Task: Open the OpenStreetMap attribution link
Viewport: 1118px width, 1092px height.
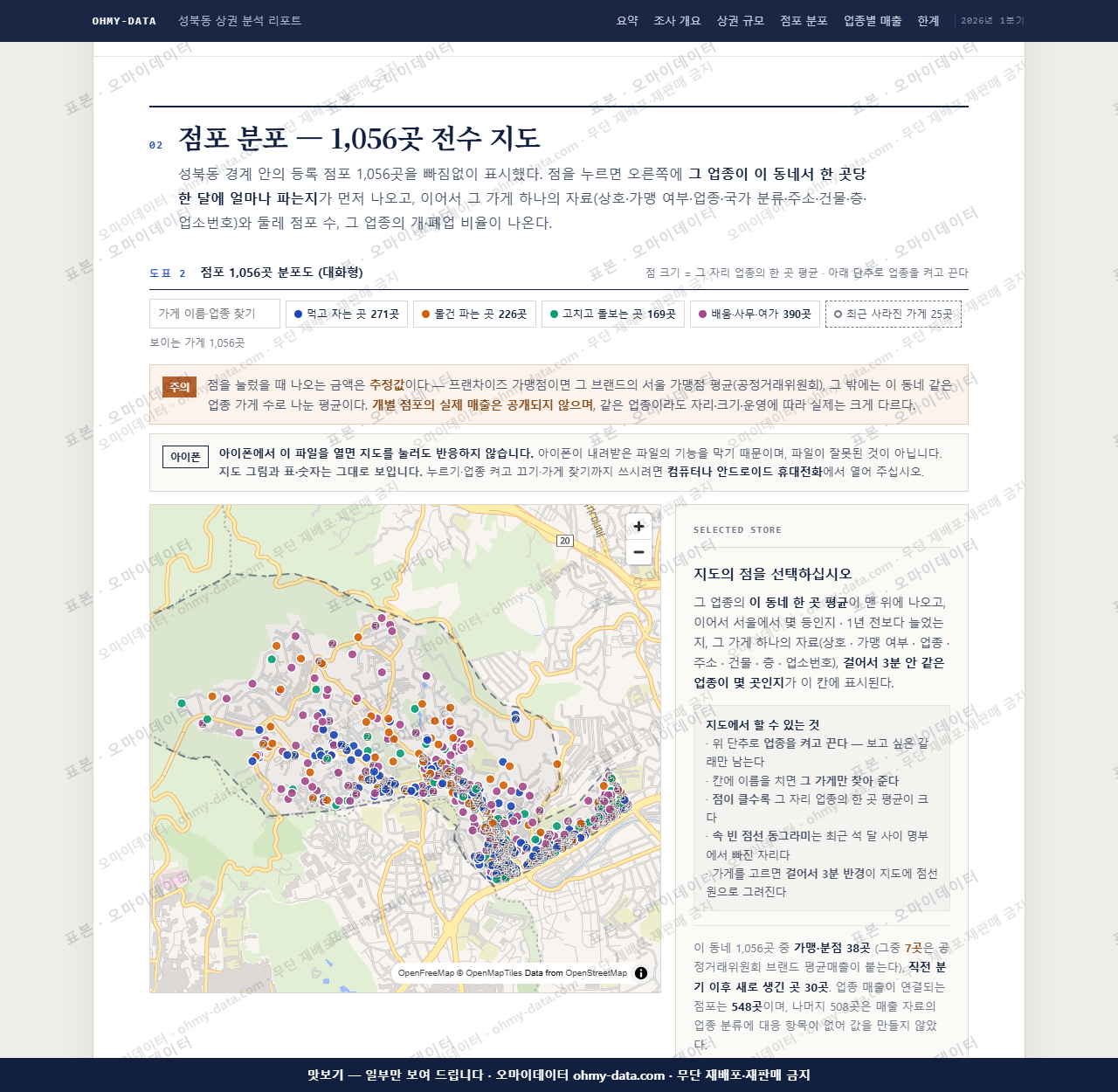Action: (596, 973)
